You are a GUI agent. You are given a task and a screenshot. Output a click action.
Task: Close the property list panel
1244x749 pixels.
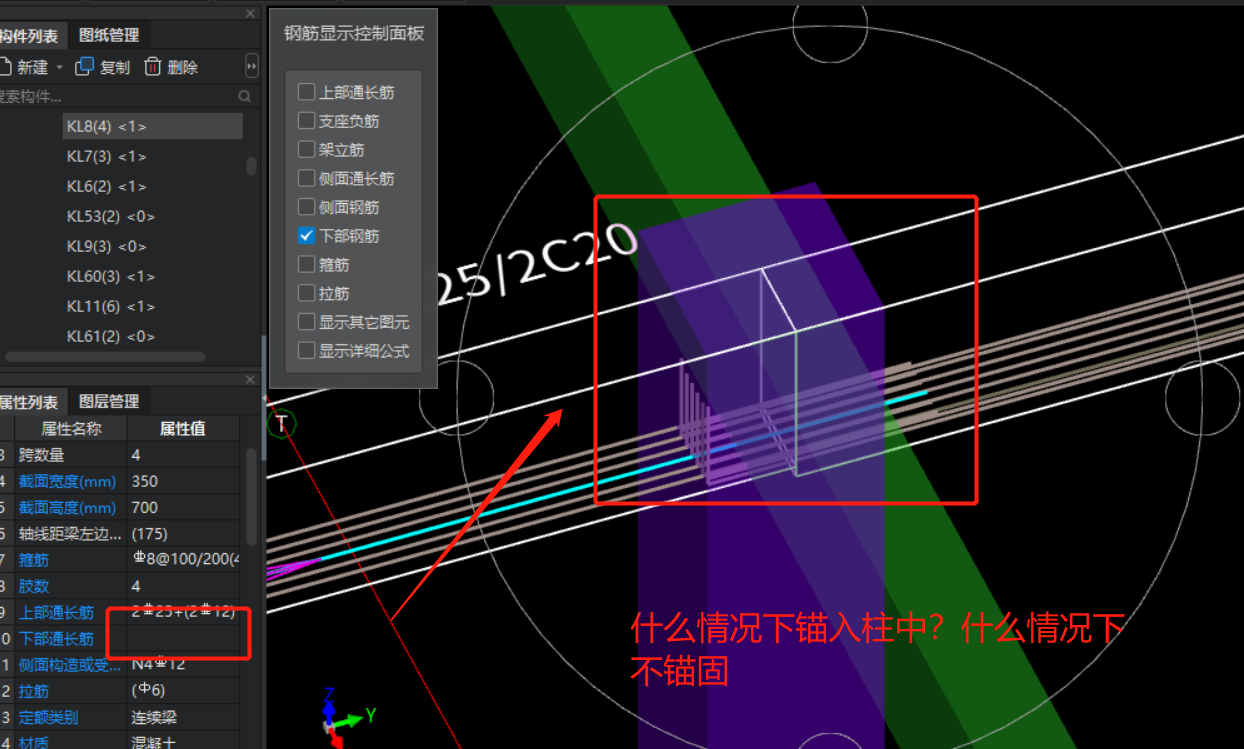[251, 380]
